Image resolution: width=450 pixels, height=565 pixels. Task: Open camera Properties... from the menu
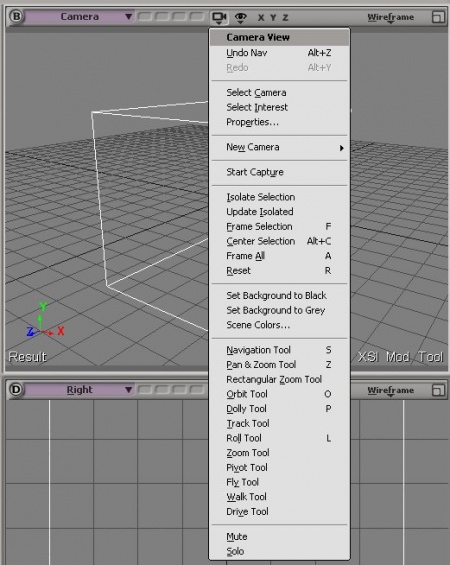(x=279, y=122)
